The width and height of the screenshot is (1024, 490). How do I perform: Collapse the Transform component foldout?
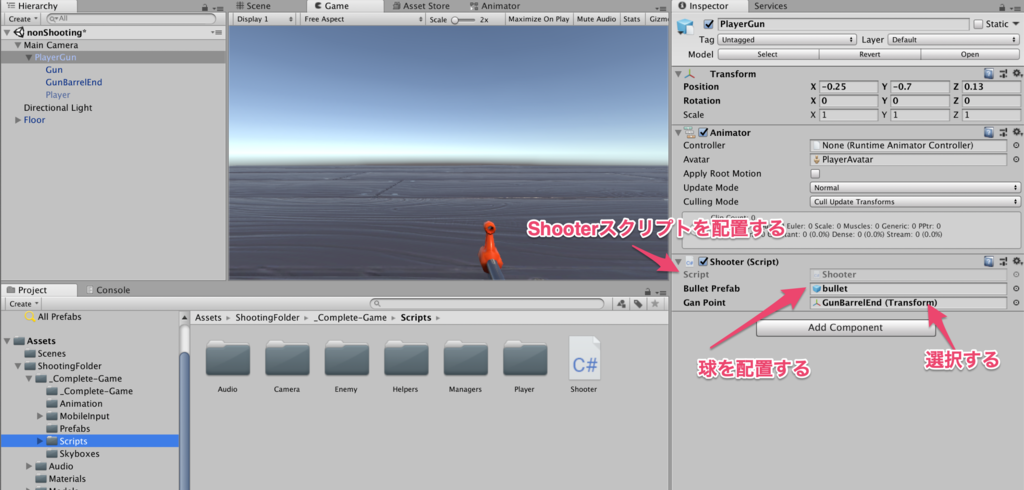coord(679,74)
